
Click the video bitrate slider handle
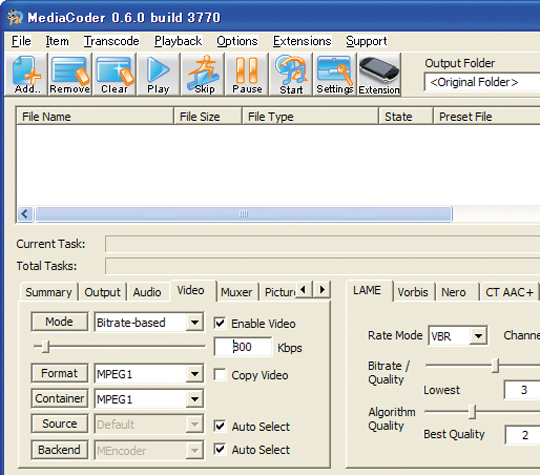[x=46, y=347]
